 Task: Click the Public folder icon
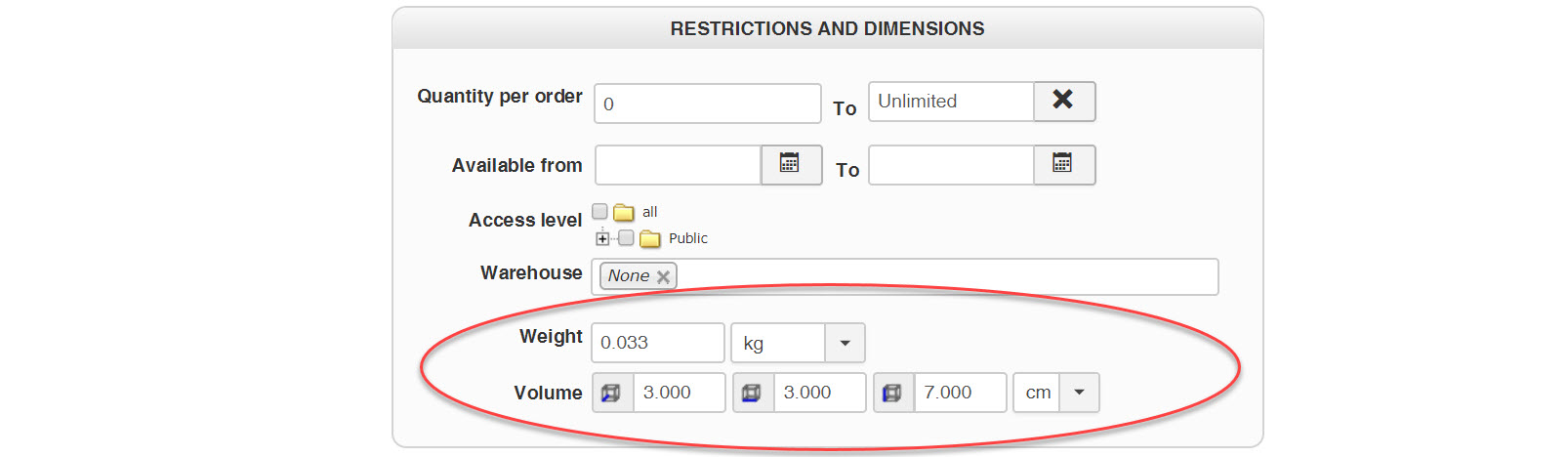(x=650, y=238)
